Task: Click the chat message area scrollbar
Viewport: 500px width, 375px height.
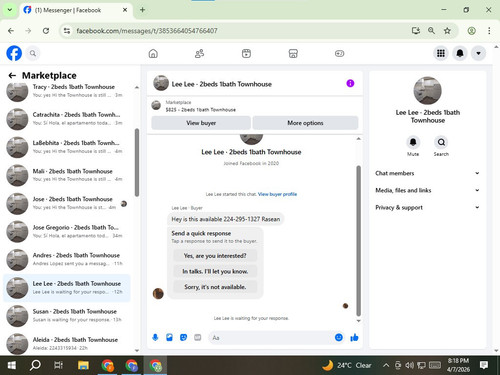Action: pos(359,240)
